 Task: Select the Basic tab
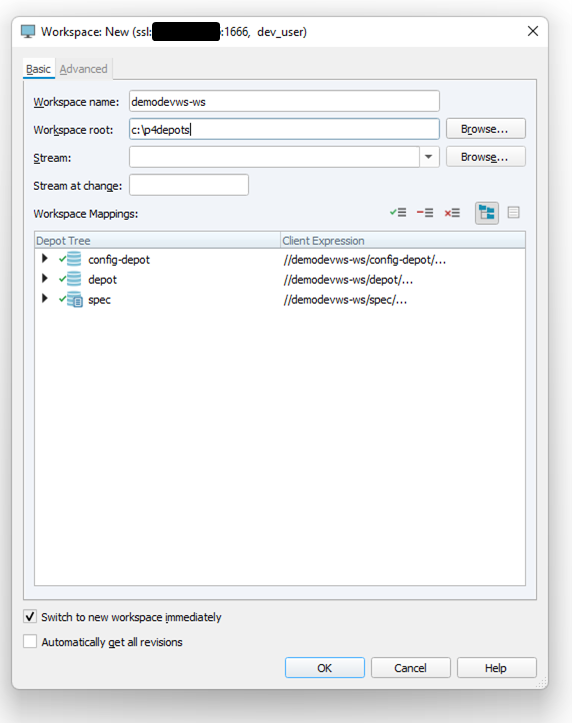click(x=38, y=69)
